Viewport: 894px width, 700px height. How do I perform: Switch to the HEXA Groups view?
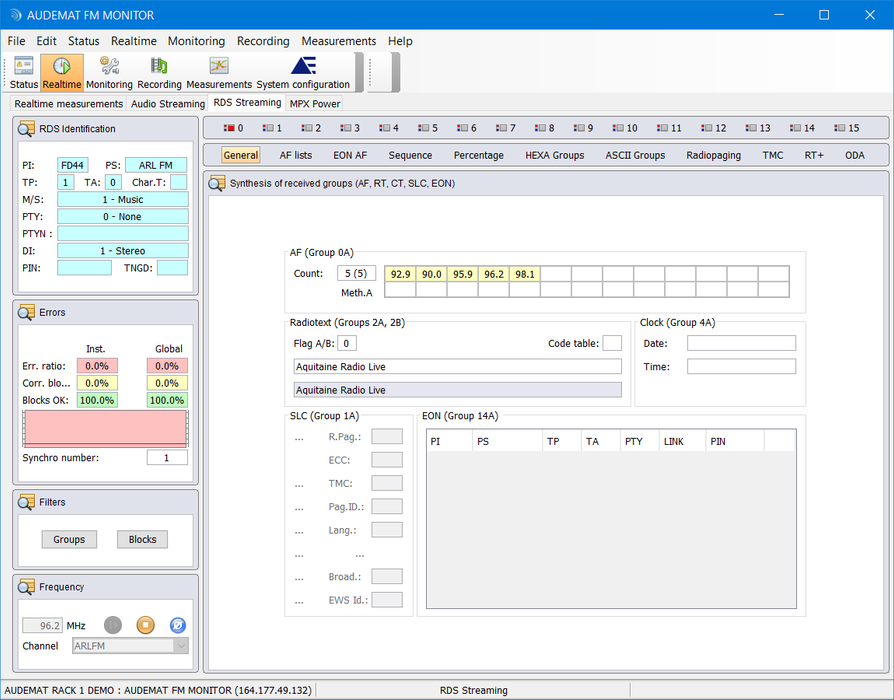click(x=554, y=155)
